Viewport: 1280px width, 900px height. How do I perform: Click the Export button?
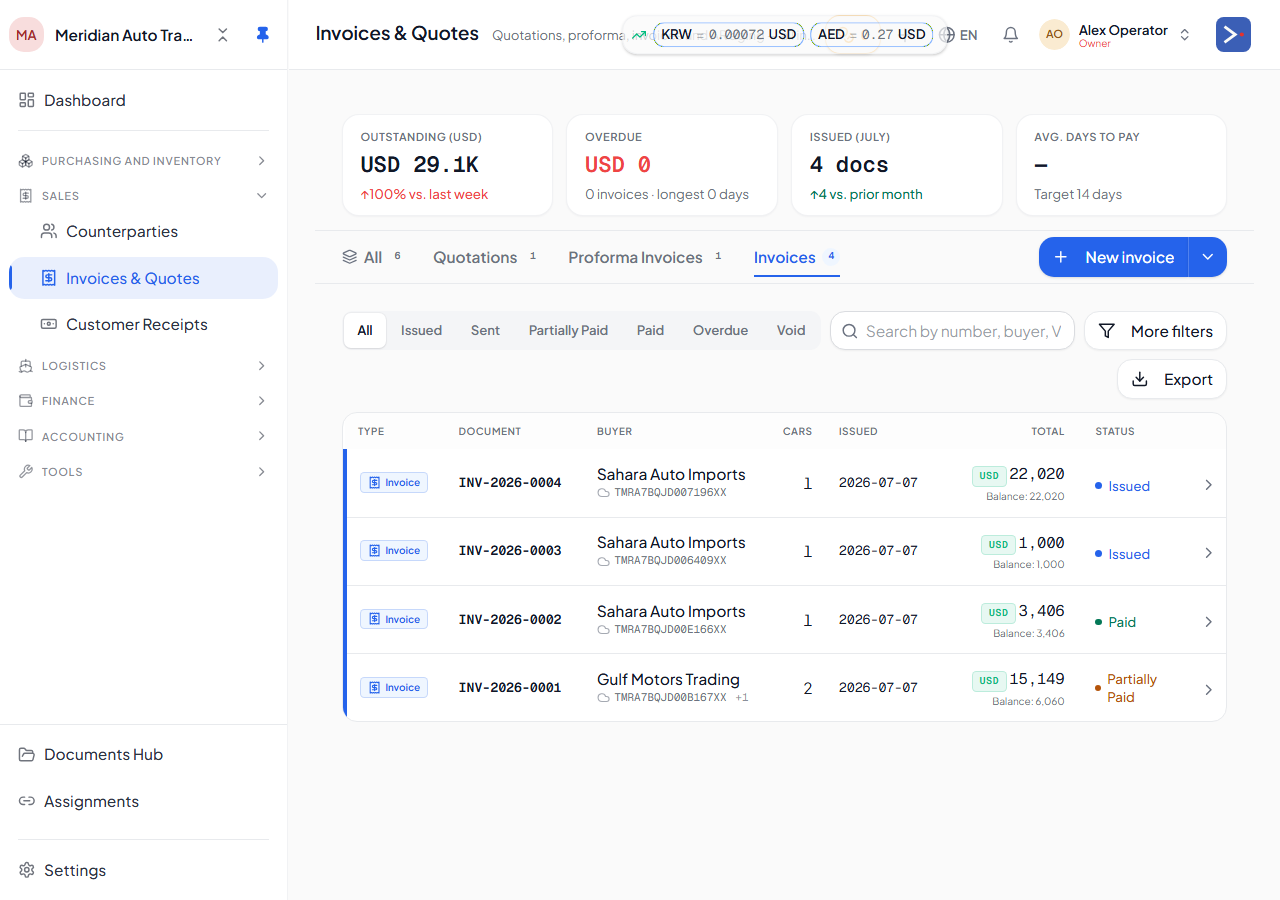[1172, 379]
